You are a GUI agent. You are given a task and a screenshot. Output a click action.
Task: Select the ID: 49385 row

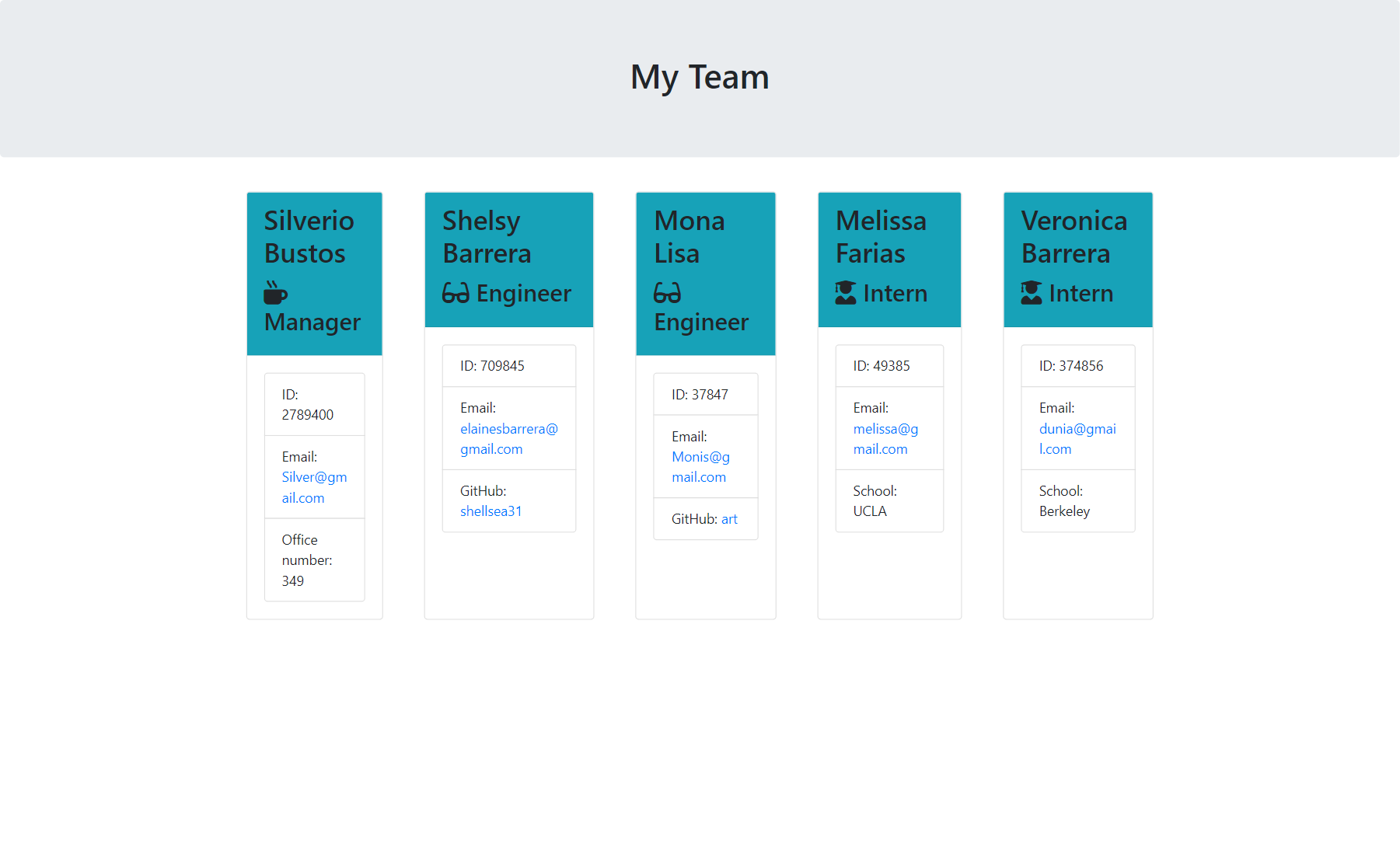890,366
